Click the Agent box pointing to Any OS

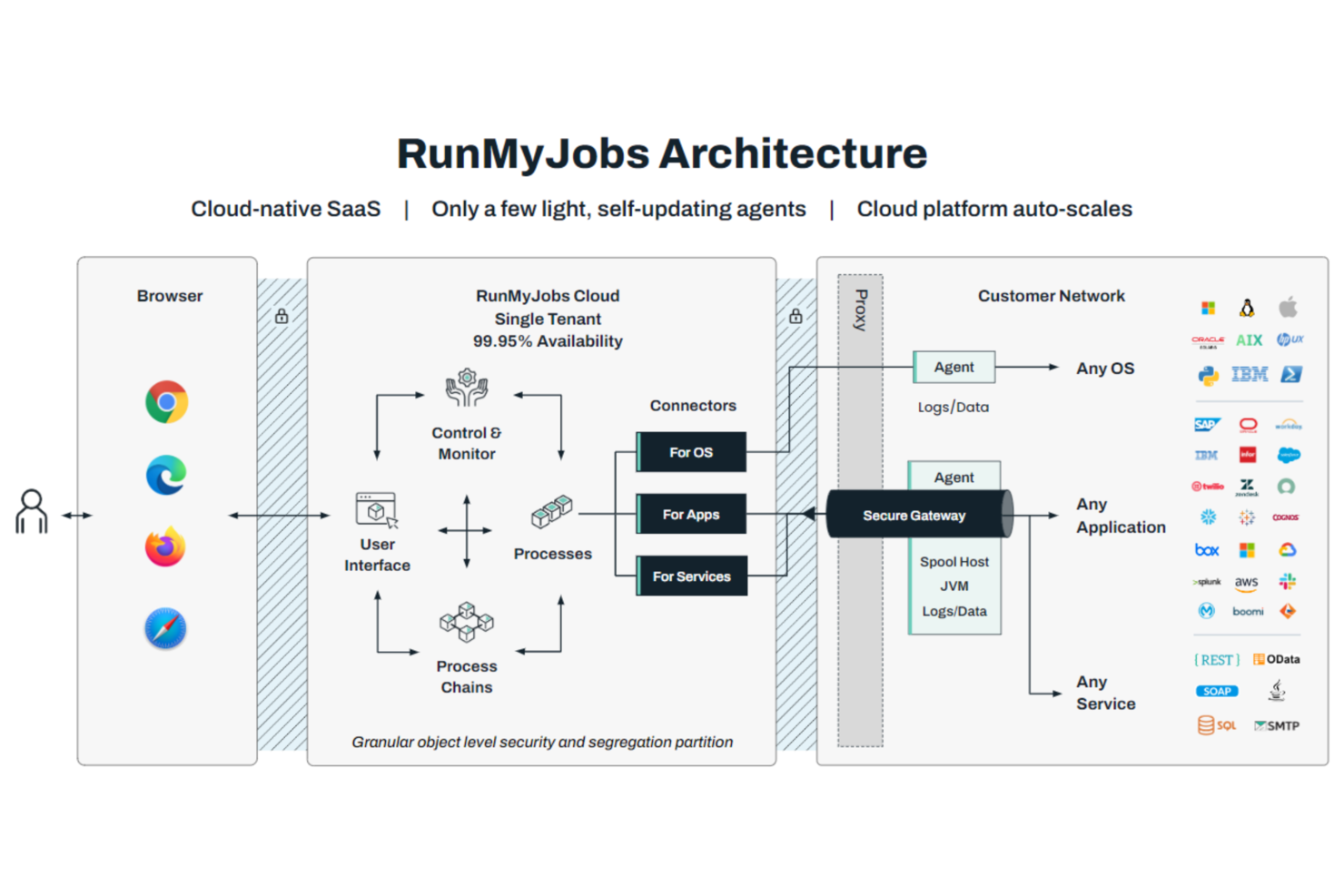(x=954, y=367)
